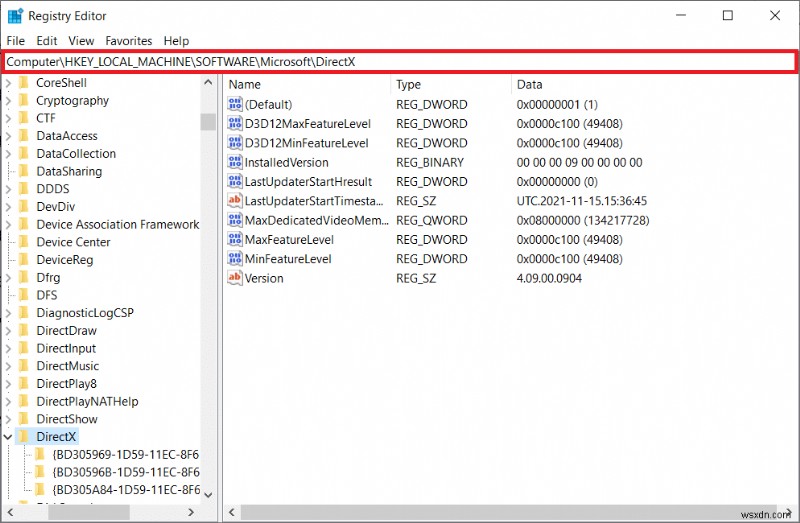Image resolution: width=800 pixels, height=523 pixels.
Task: Select the DirectMusic key
Action: 68,366
